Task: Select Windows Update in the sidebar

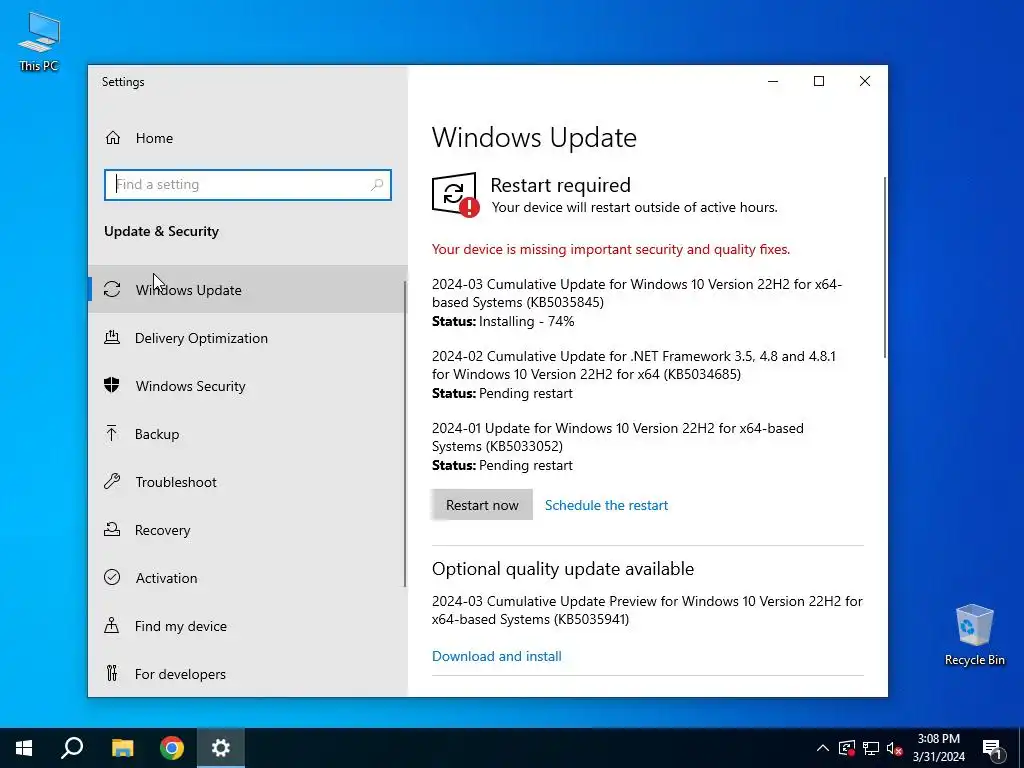Action: click(x=248, y=289)
